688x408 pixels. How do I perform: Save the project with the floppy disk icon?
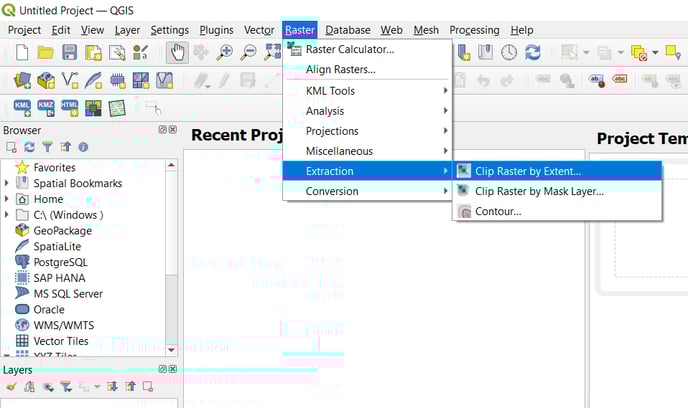click(69, 53)
